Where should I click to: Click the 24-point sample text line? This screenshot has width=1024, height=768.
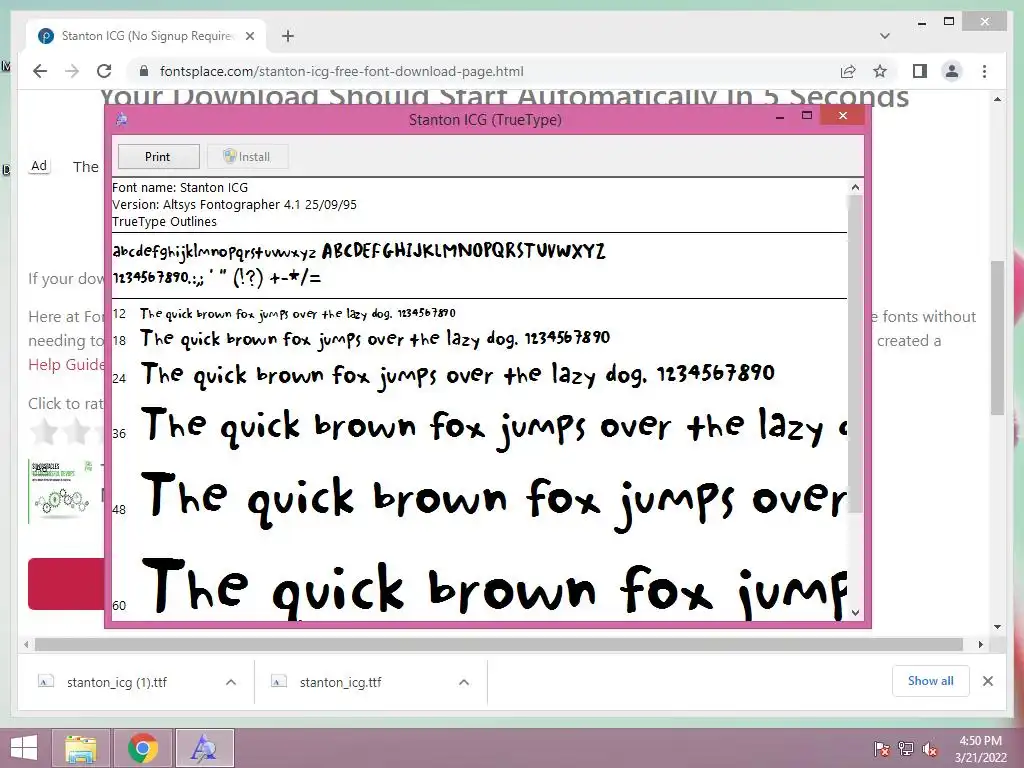tap(457, 376)
